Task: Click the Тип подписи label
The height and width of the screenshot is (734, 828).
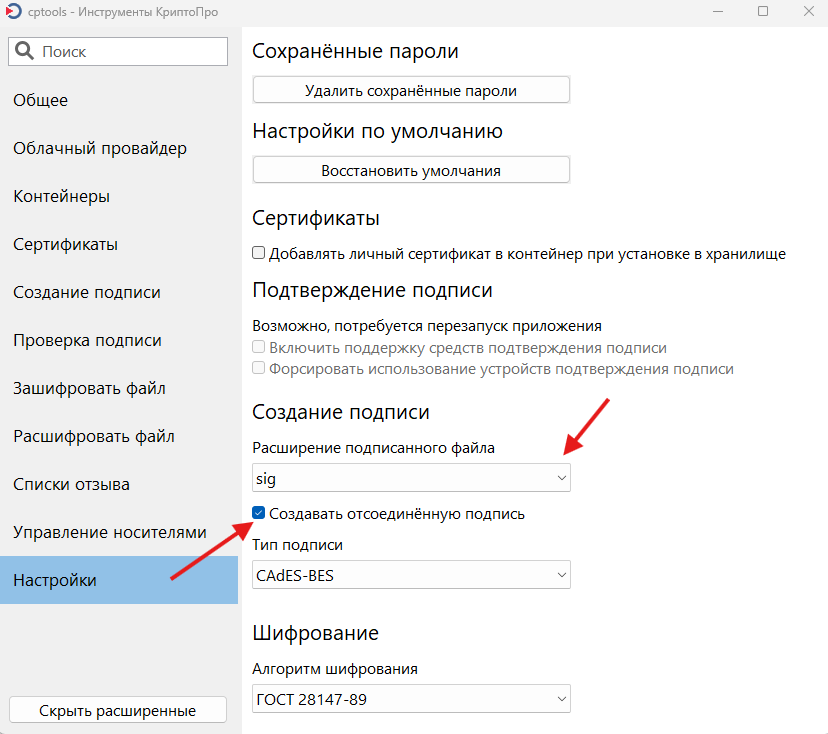Action: pos(297,544)
